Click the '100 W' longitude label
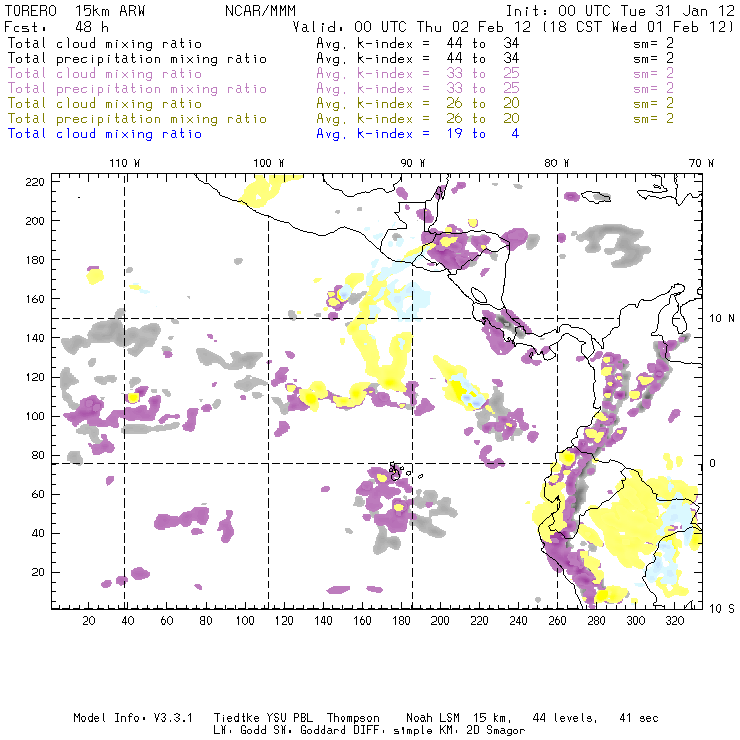The height and width of the screenshot is (740, 740). [x=269, y=163]
